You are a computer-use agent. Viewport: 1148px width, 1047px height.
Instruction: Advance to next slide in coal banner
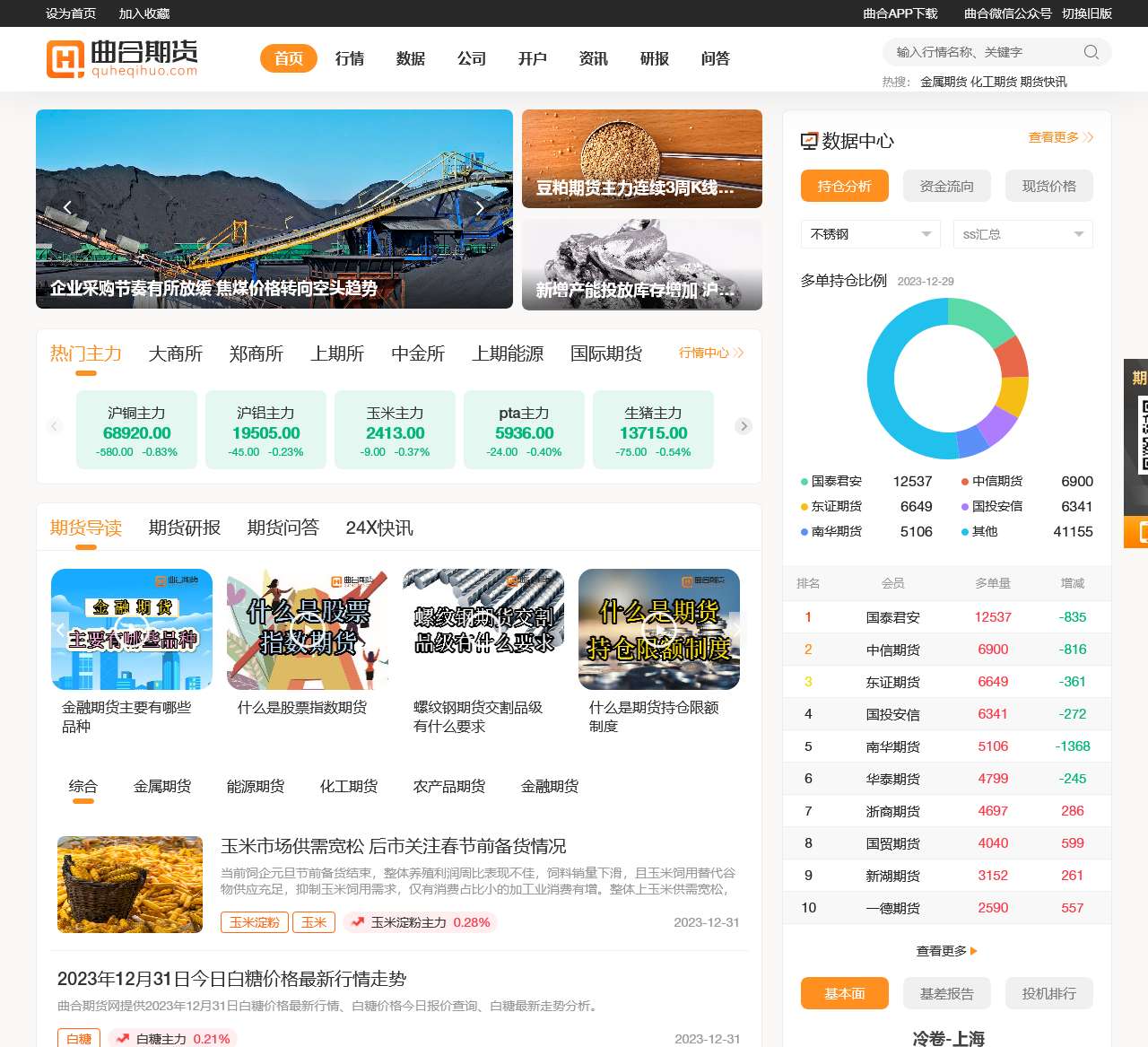pyautogui.click(x=480, y=208)
